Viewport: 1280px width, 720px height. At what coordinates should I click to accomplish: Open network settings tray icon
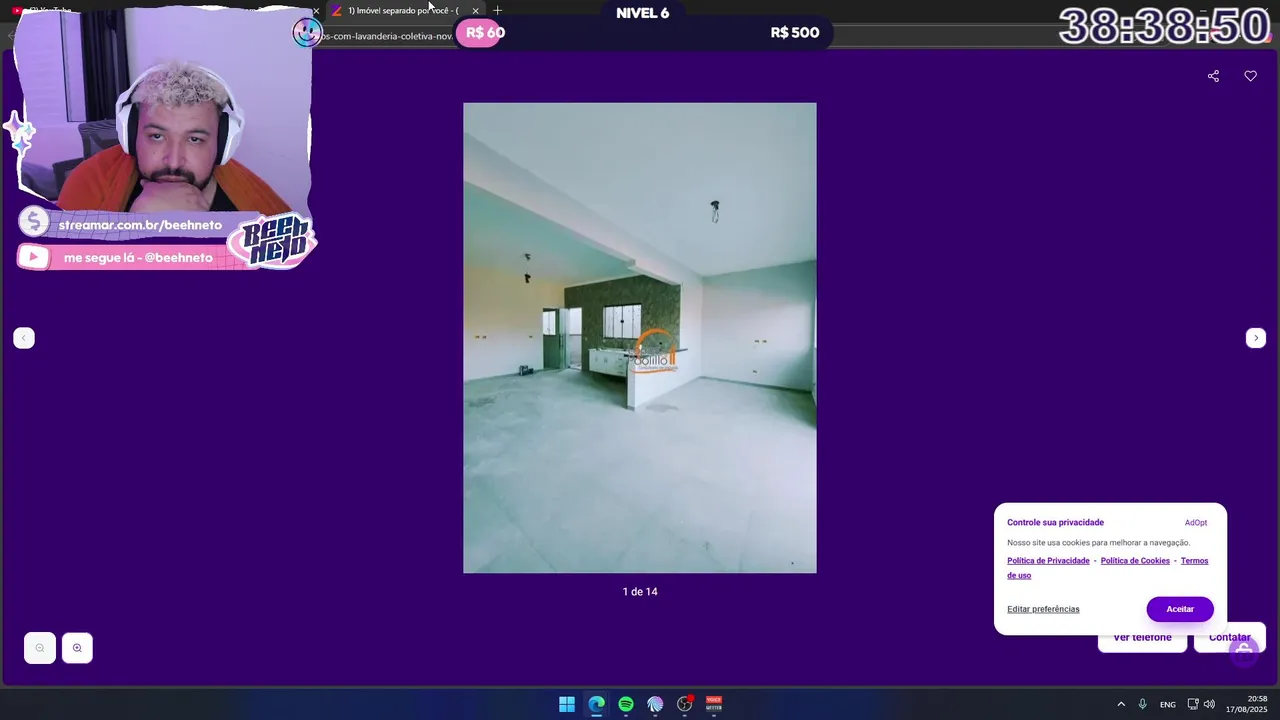(x=1193, y=704)
